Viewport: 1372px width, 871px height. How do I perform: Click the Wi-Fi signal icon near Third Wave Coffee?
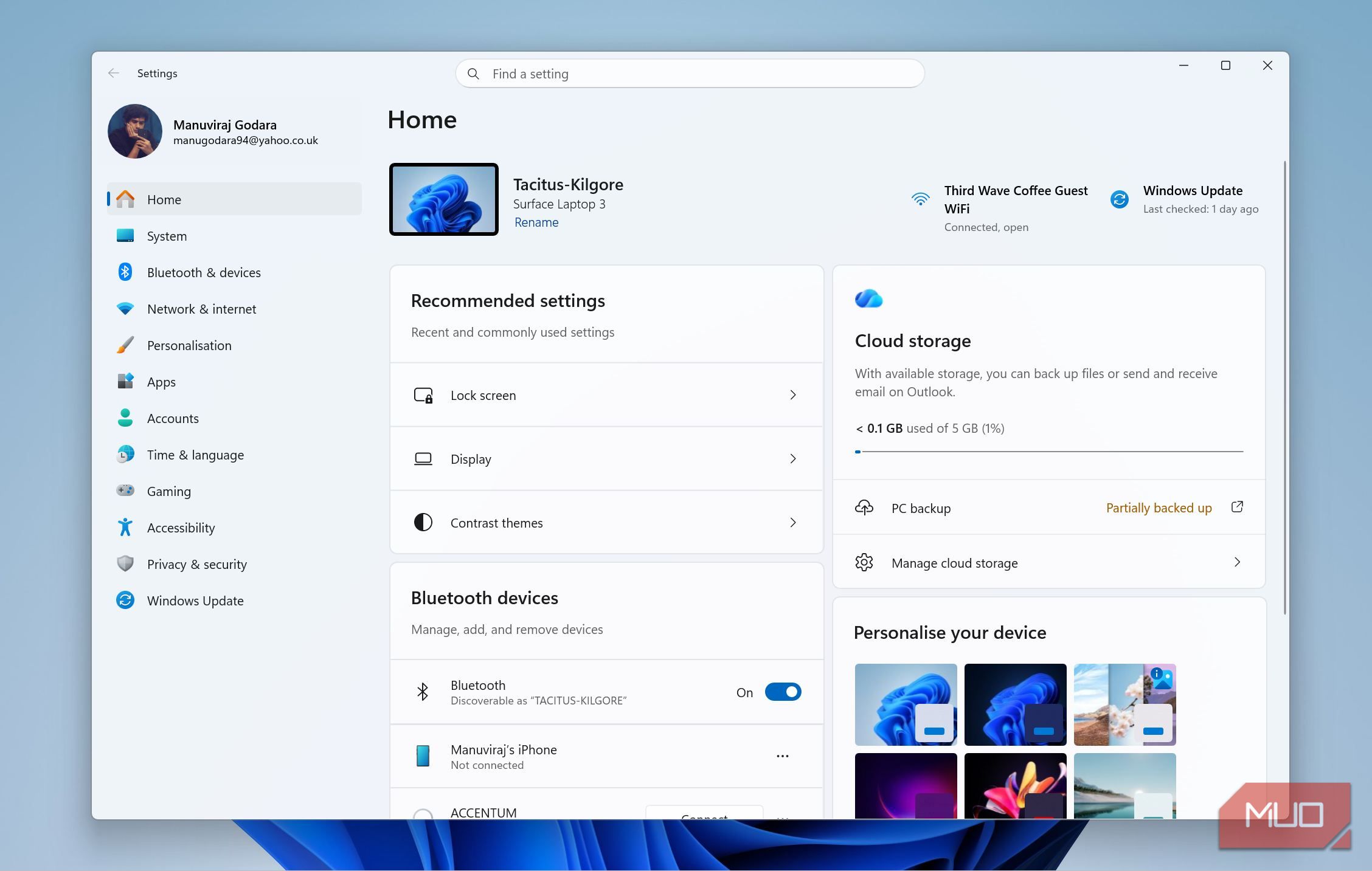(921, 199)
